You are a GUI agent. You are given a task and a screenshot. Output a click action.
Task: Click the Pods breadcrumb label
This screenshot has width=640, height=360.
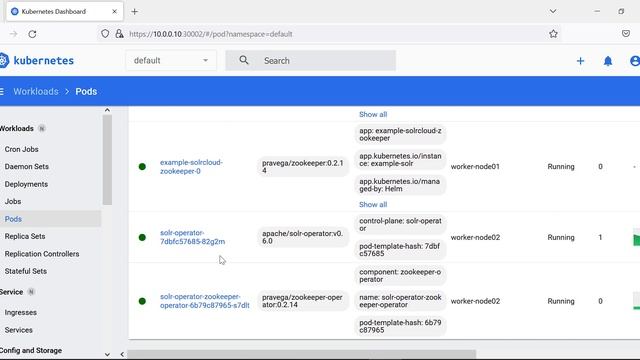tap(86, 91)
